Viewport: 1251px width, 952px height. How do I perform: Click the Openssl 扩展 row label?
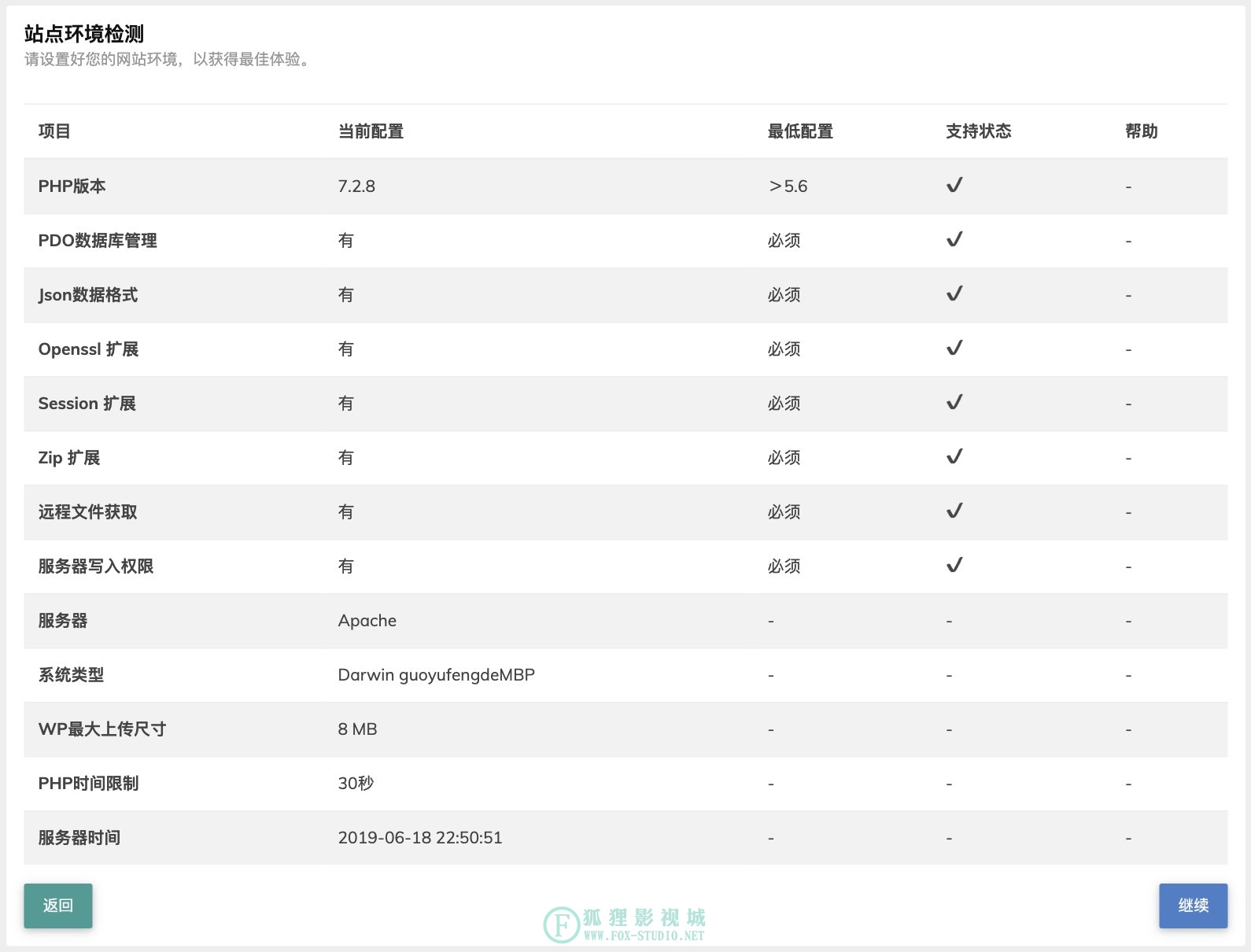click(x=88, y=349)
